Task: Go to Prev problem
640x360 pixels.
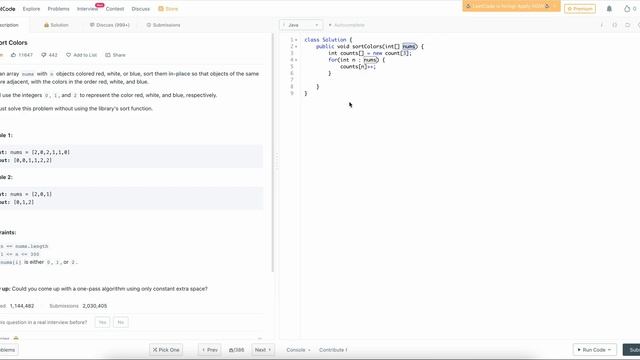Action: pos(210,350)
